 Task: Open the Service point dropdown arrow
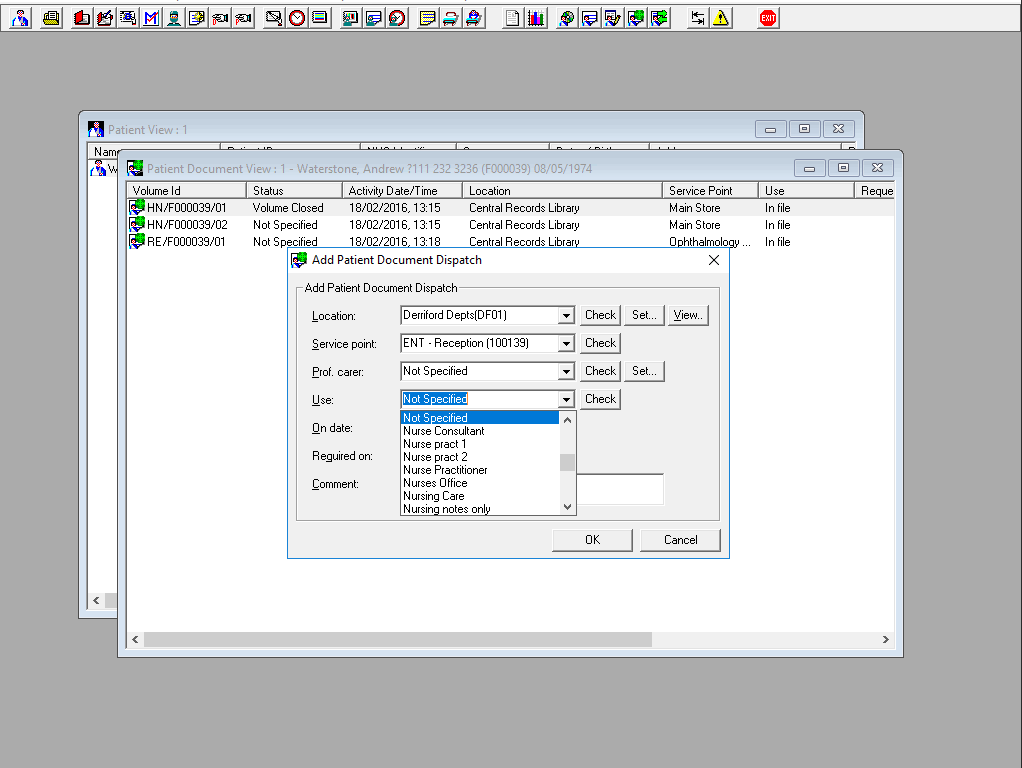tap(566, 344)
